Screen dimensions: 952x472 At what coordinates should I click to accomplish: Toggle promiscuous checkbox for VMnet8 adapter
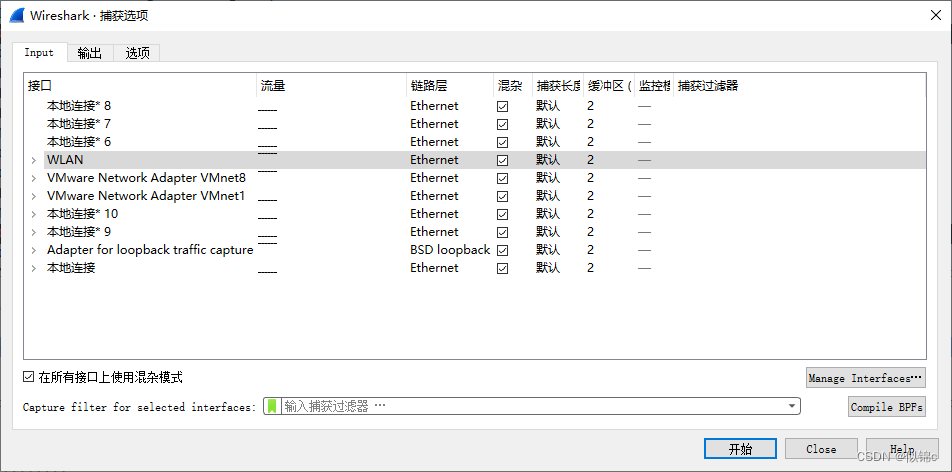click(502, 179)
